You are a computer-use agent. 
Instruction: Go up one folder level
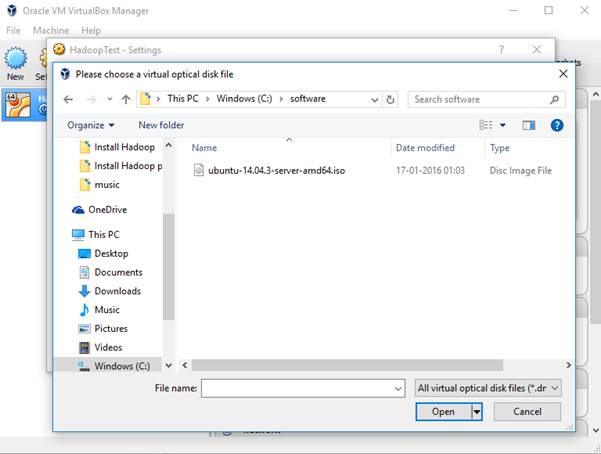pyautogui.click(x=126, y=100)
